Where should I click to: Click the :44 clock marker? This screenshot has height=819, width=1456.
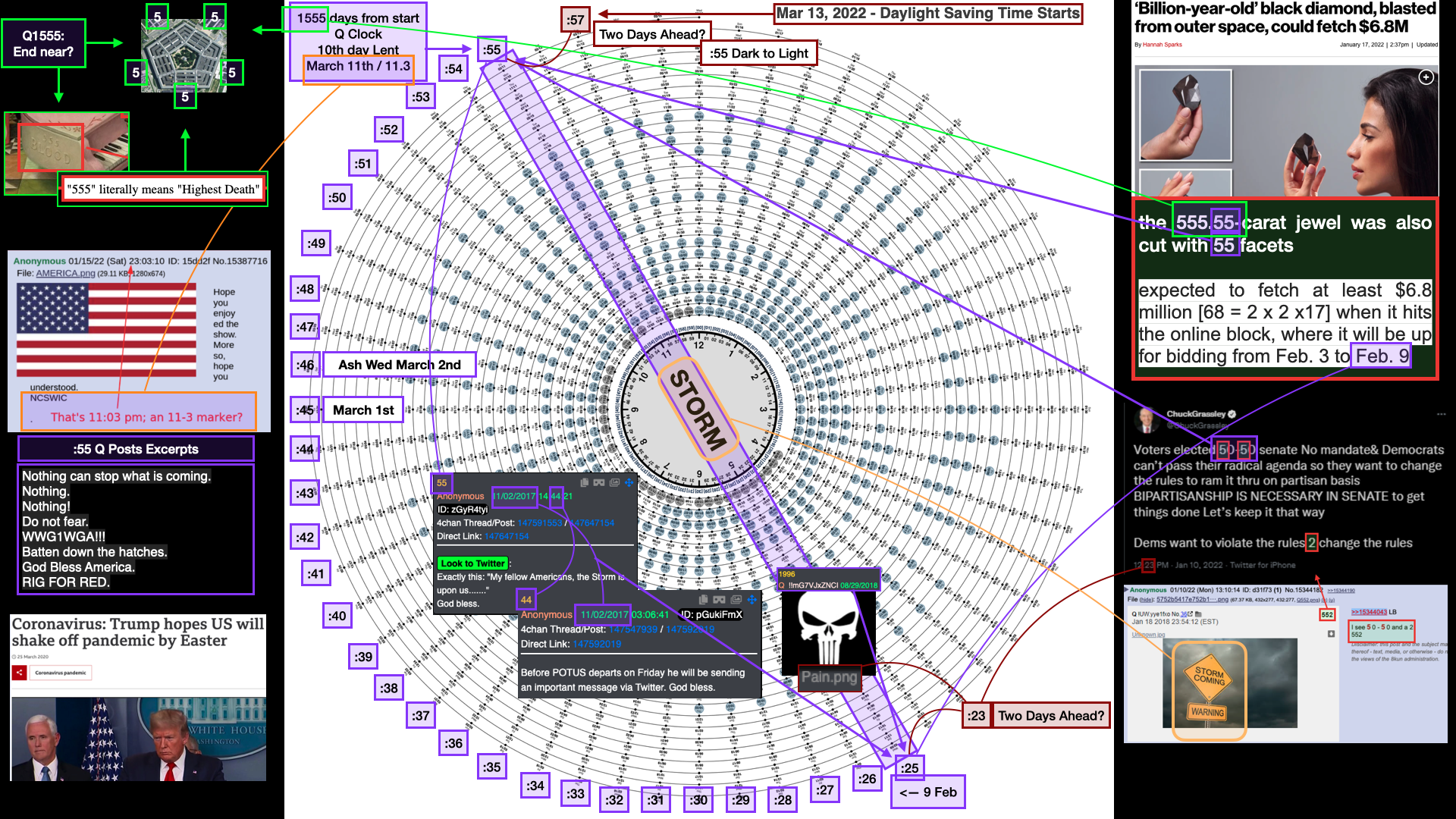pos(305,450)
